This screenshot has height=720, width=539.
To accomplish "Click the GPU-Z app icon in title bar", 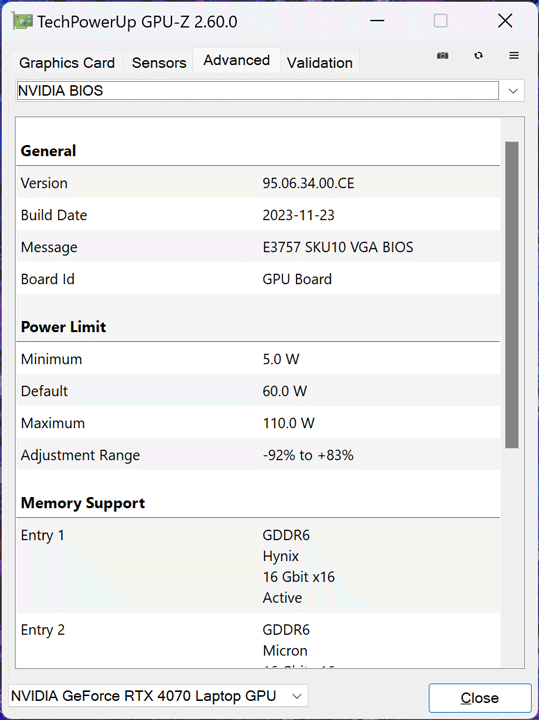I will tap(22, 21).
